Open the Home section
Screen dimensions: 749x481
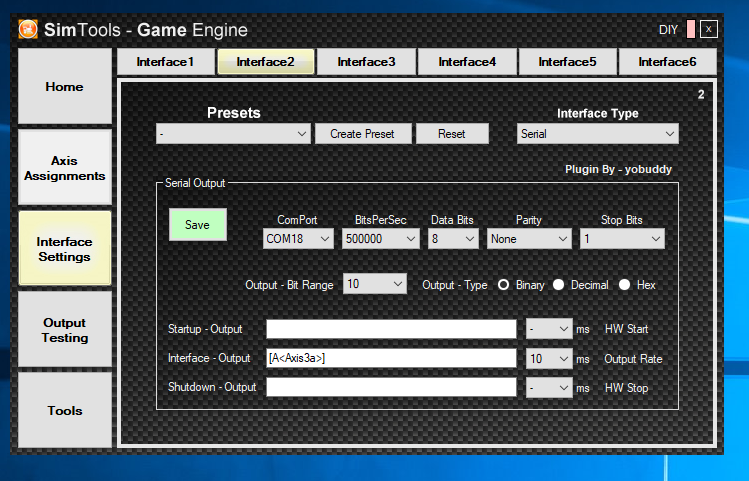click(65, 86)
